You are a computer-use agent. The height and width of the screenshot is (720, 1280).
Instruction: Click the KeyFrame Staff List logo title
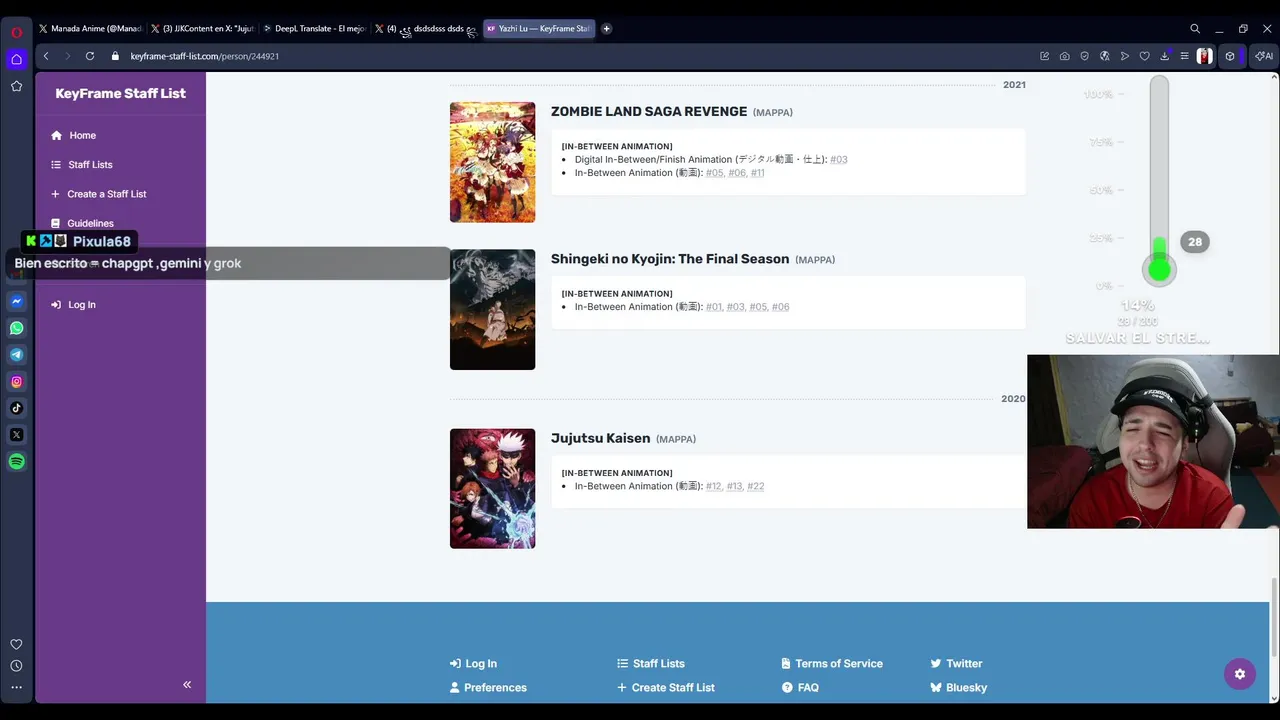click(x=120, y=93)
